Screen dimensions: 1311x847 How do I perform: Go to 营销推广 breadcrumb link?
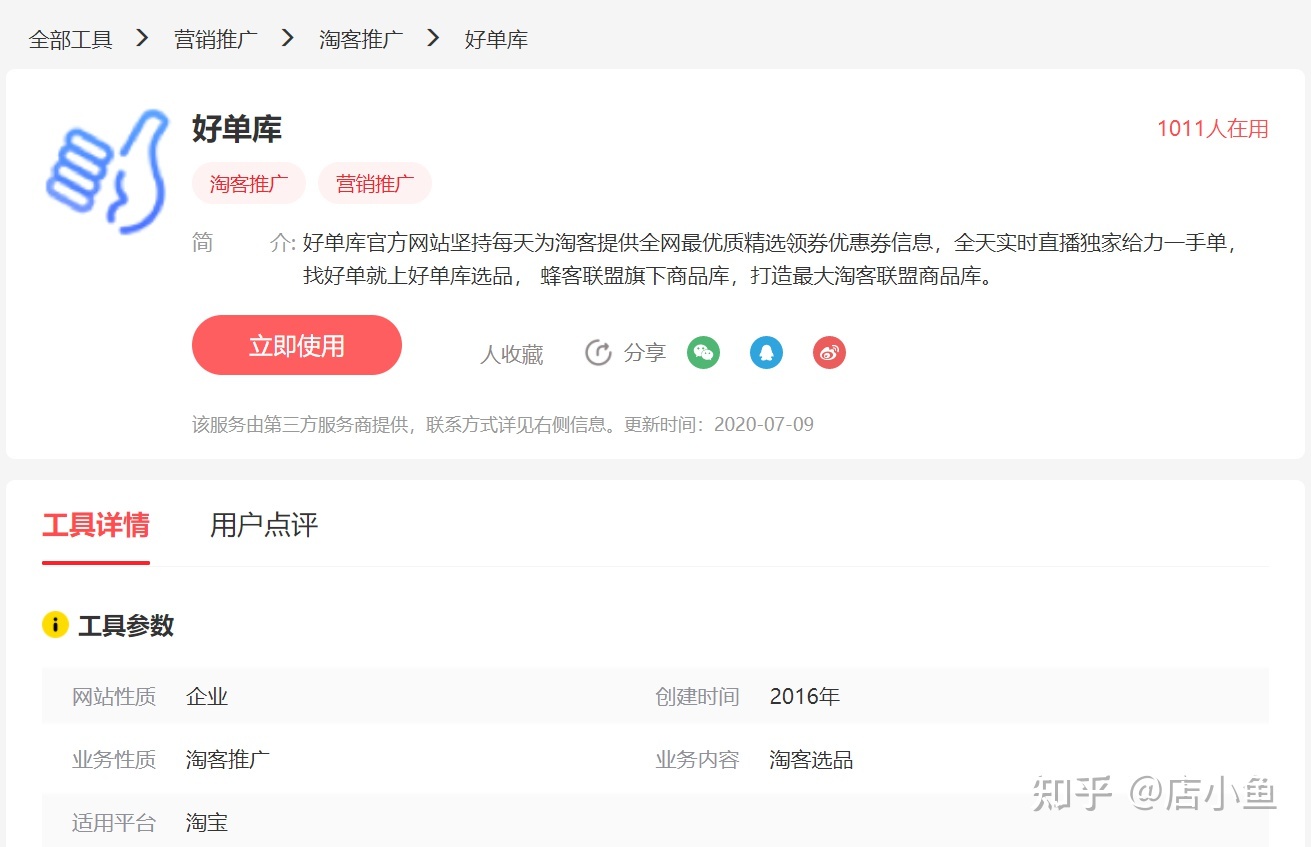(216, 40)
